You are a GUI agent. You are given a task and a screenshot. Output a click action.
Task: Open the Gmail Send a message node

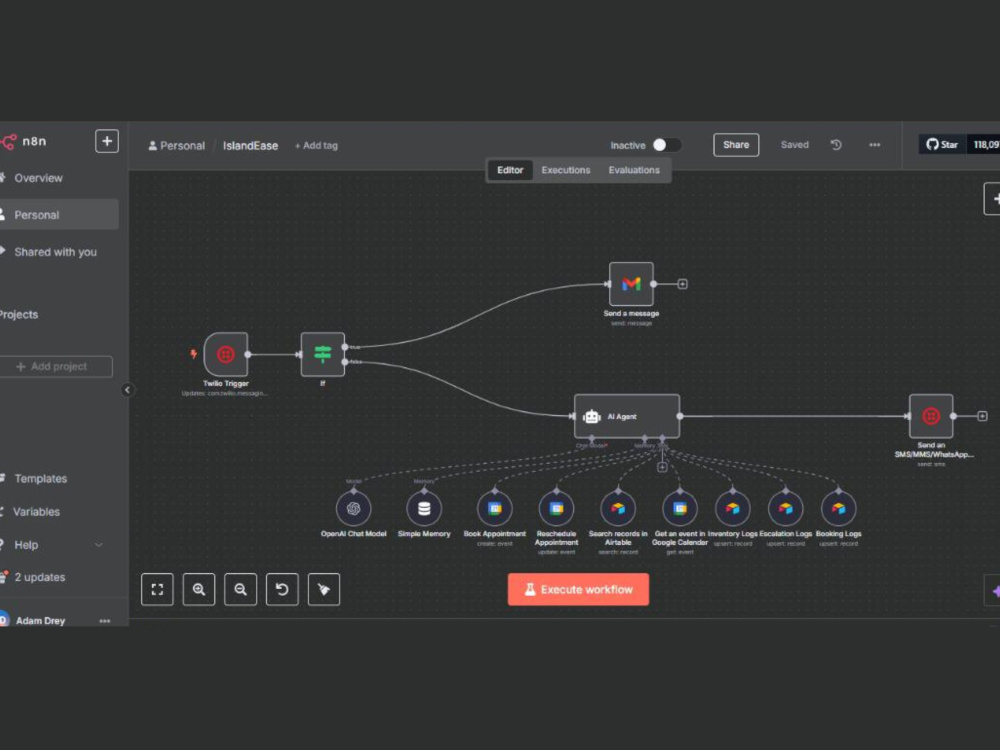tap(631, 284)
